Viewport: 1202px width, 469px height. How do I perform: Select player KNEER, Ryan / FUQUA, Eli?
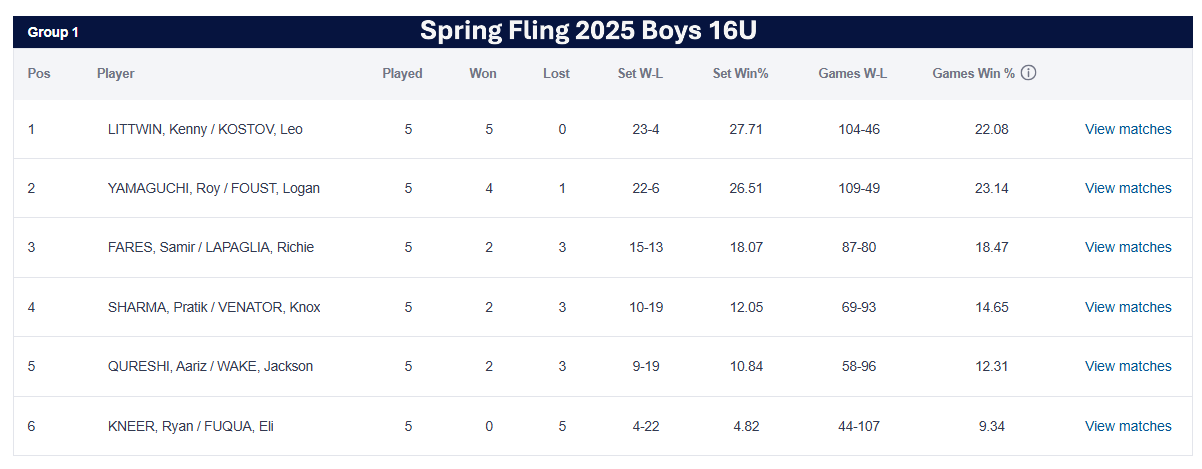point(191,426)
